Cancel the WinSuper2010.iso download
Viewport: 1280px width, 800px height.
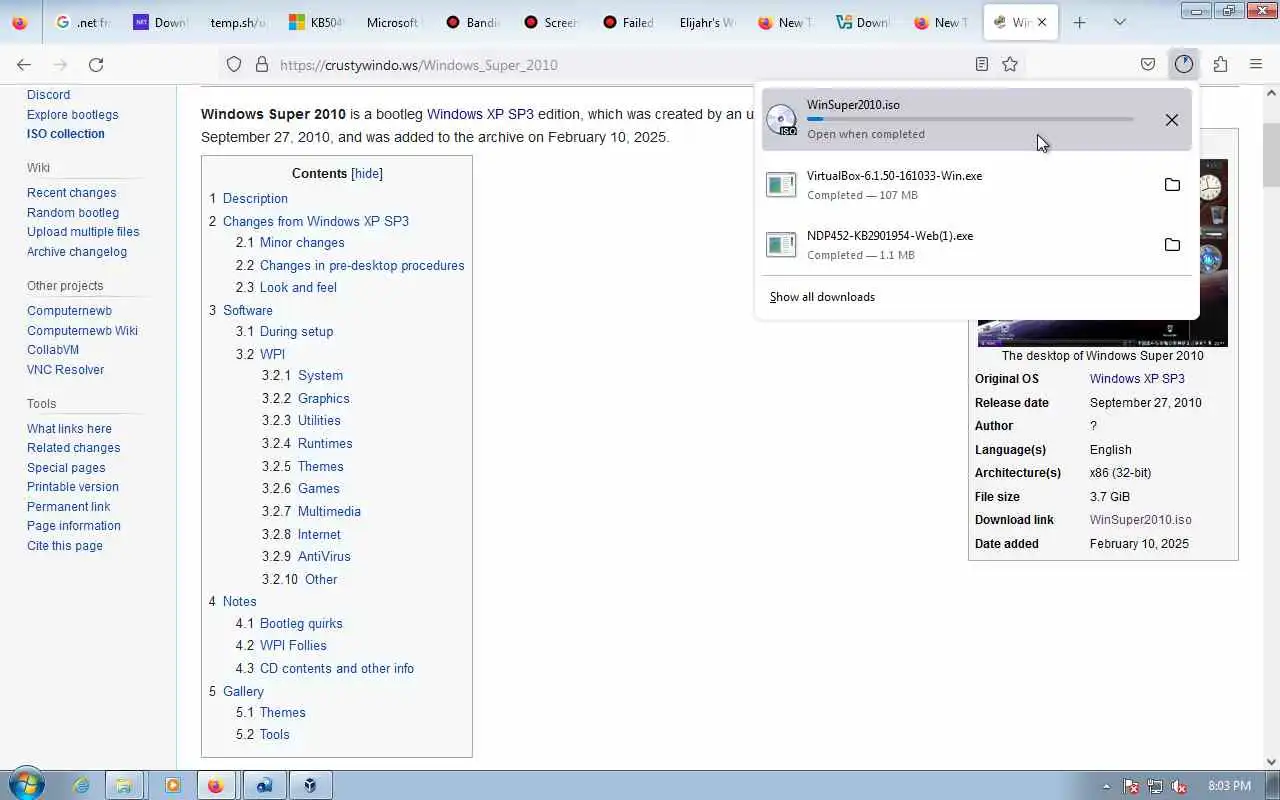click(x=1172, y=120)
